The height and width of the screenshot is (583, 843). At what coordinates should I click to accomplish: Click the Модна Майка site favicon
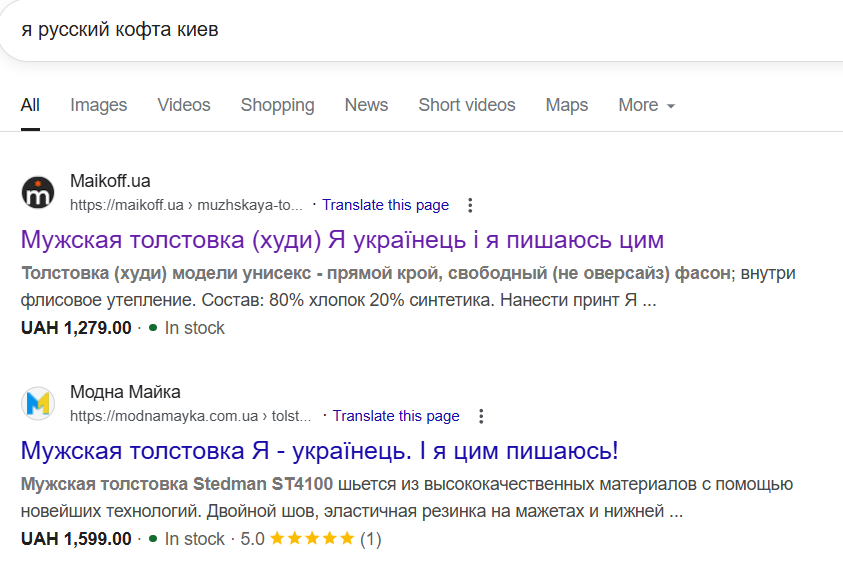[x=38, y=403]
